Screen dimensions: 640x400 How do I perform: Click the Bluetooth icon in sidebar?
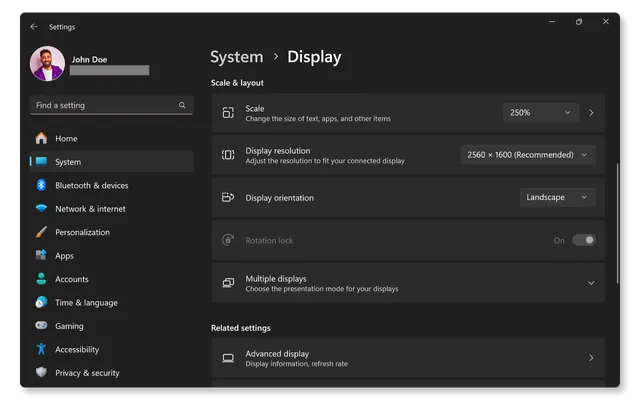[x=41, y=185]
